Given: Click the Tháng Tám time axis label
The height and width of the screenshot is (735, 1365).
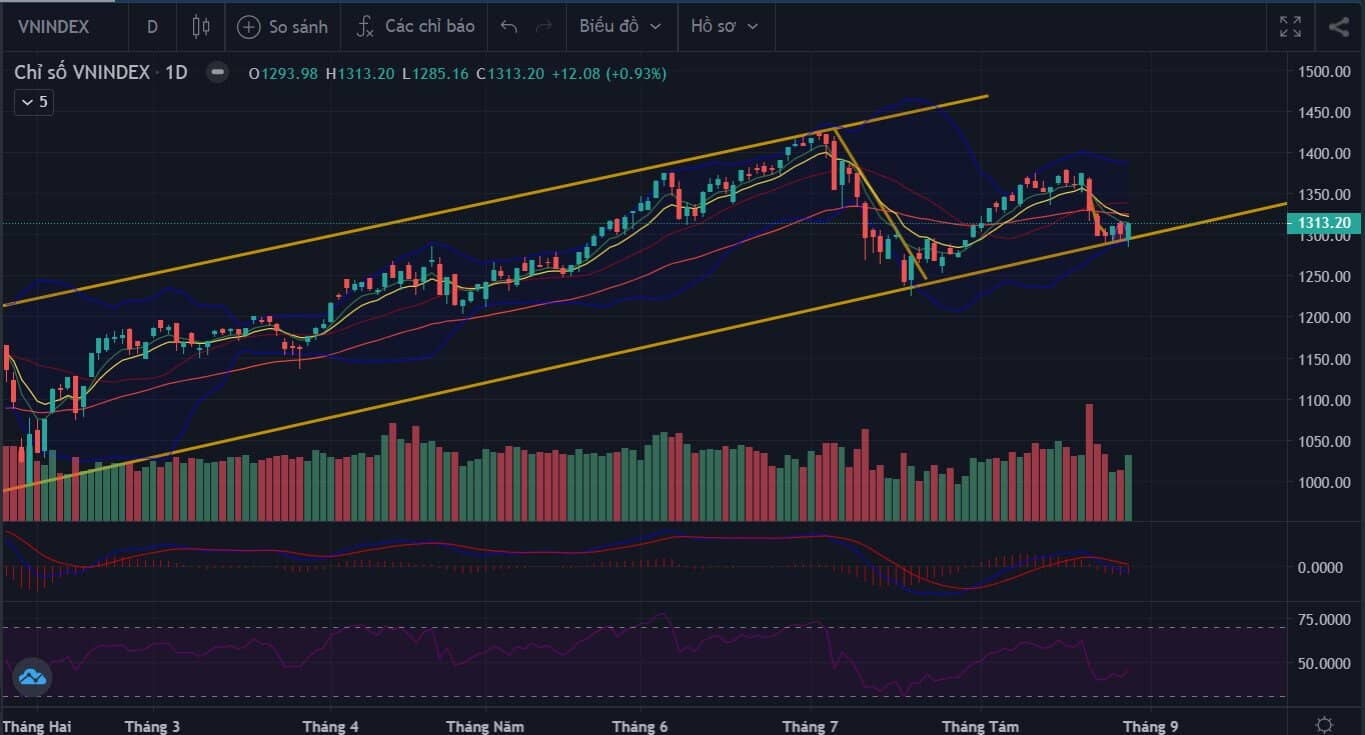Looking at the screenshot, I should click(x=980, y=726).
